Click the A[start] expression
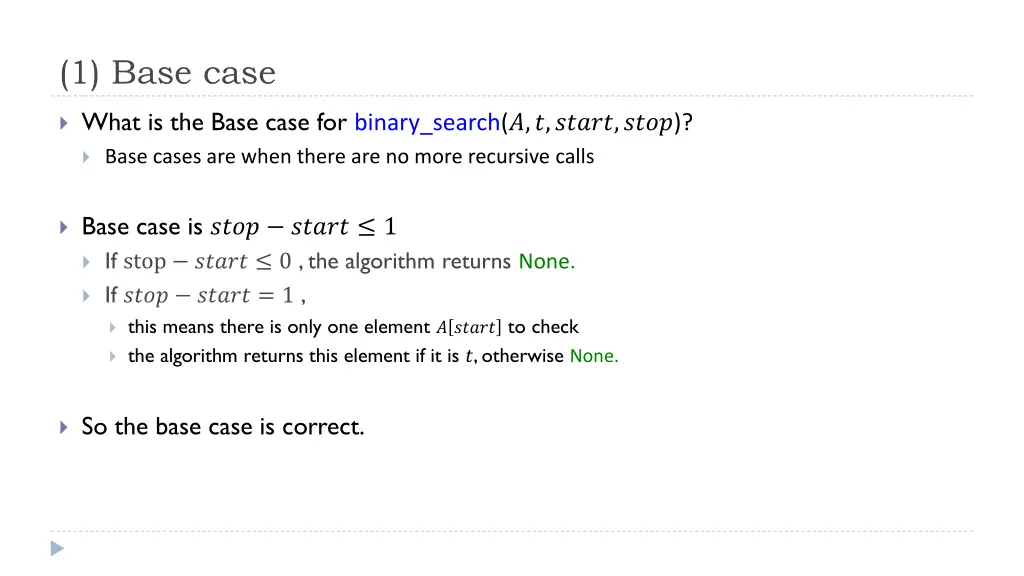Screen dimensions: 1024x576 (x=469, y=327)
